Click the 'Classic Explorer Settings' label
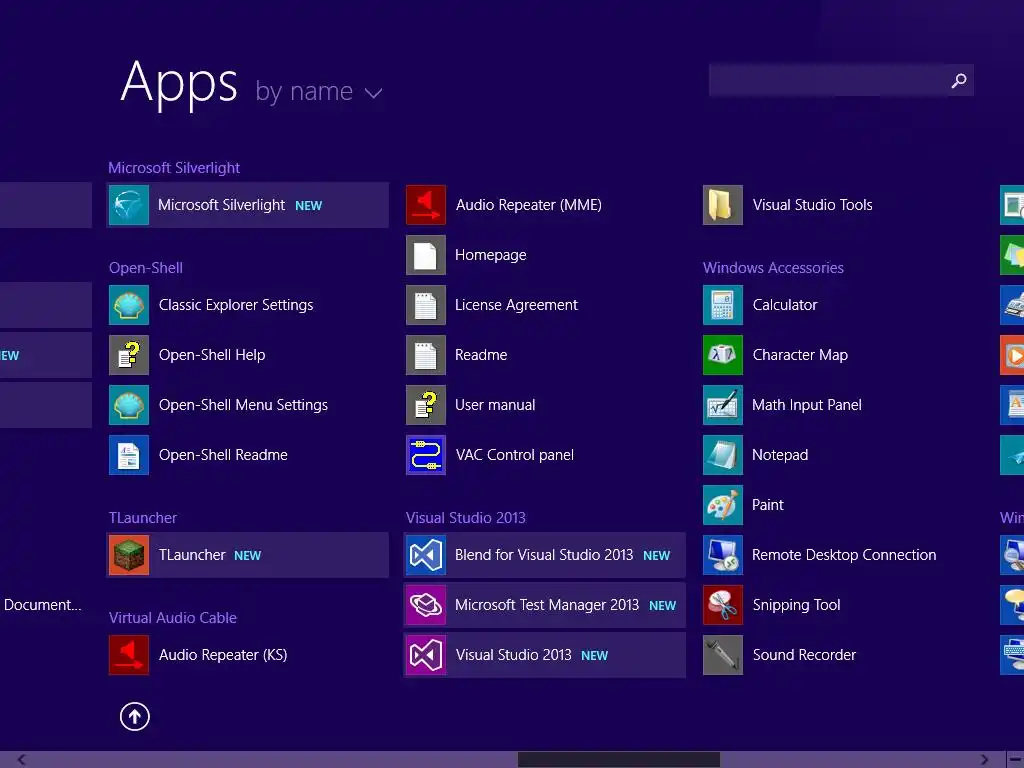 pyautogui.click(x=236, y=305)
